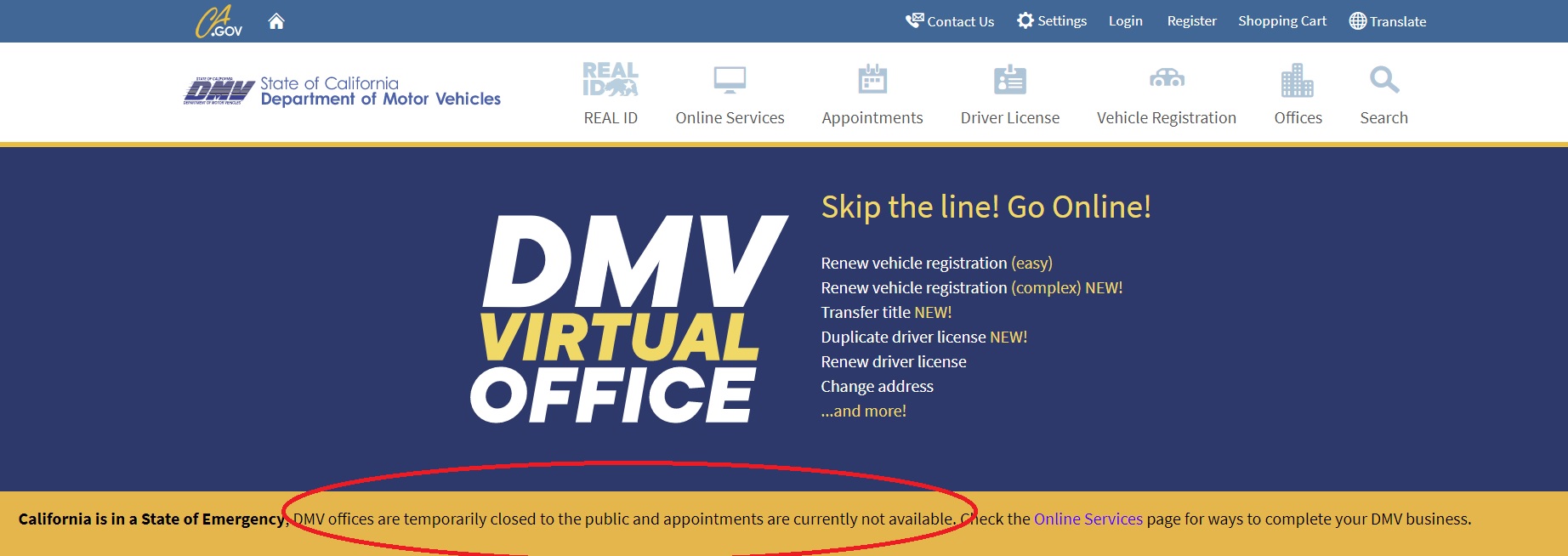1568x556 pixels.
Task: Click the Translate globe icon
Action: 1358,21
